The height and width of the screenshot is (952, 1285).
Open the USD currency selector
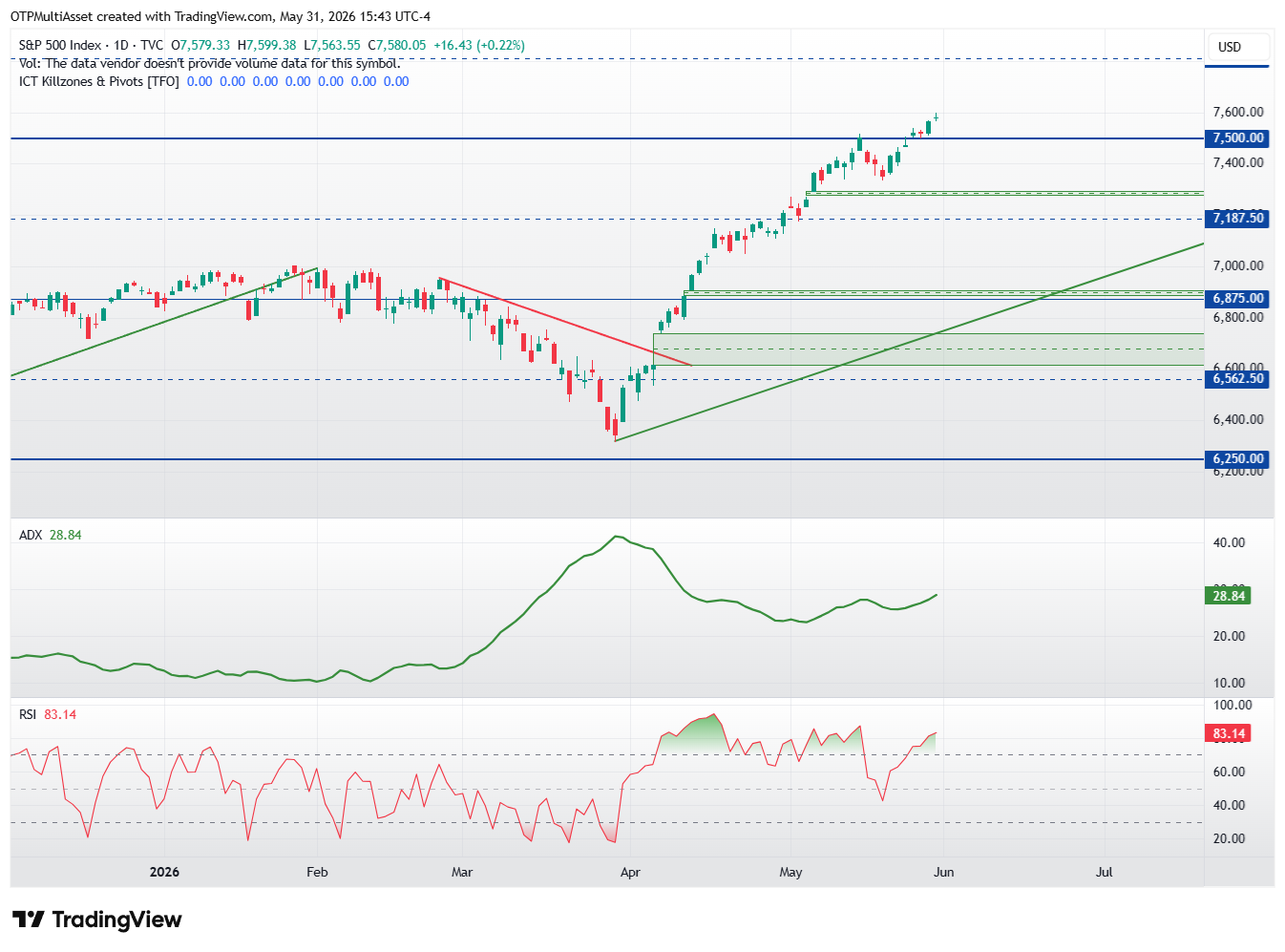point(1238,47)
